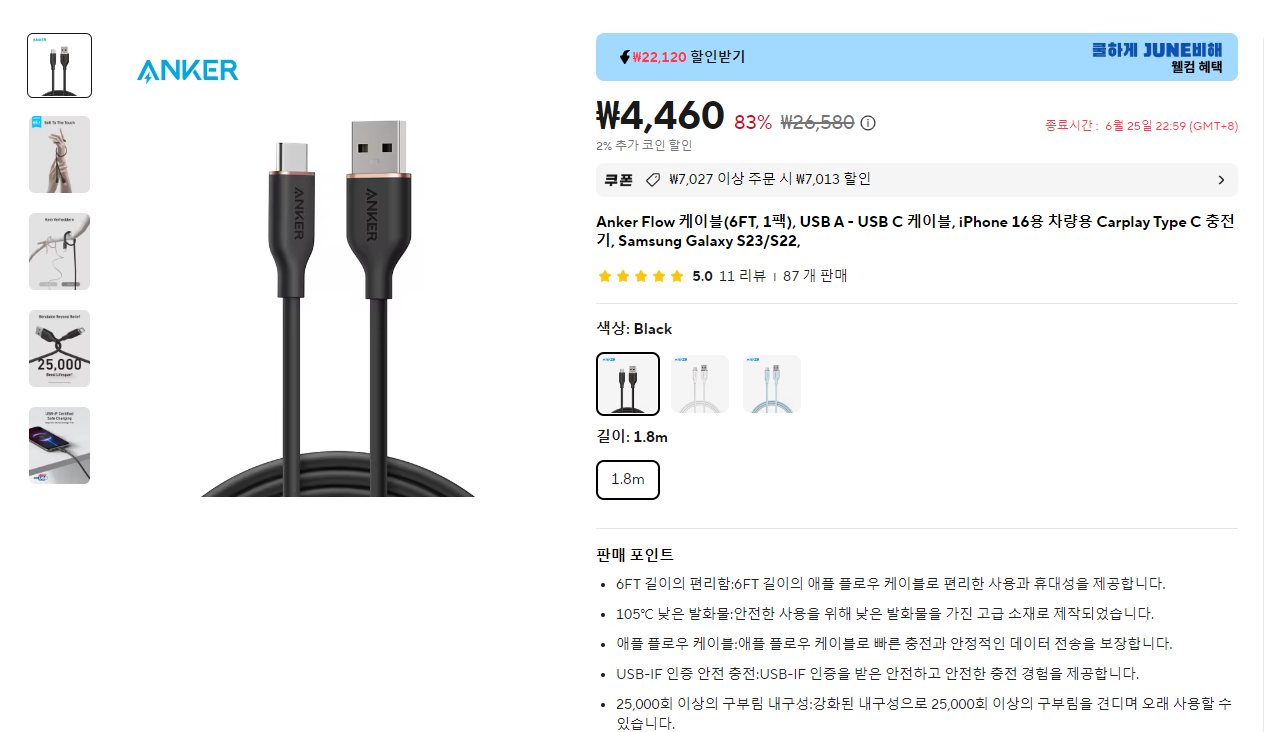Select the light blue cable color option
This screenshot has width=1264, height=732.
click(772, 384)
